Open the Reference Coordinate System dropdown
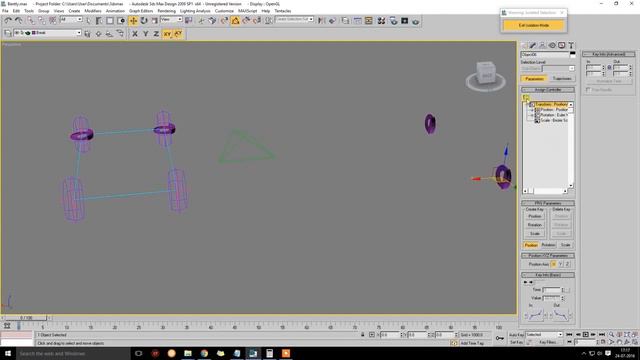 click(171, 20)
